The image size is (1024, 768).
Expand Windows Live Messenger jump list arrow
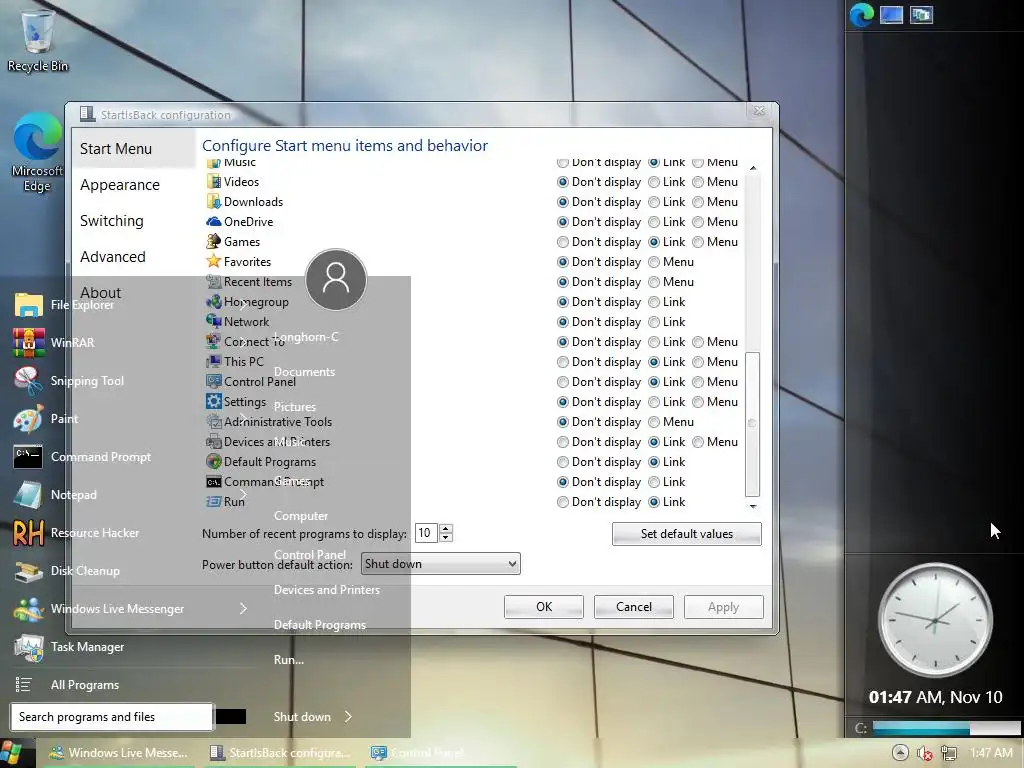[x=243, y=609]
